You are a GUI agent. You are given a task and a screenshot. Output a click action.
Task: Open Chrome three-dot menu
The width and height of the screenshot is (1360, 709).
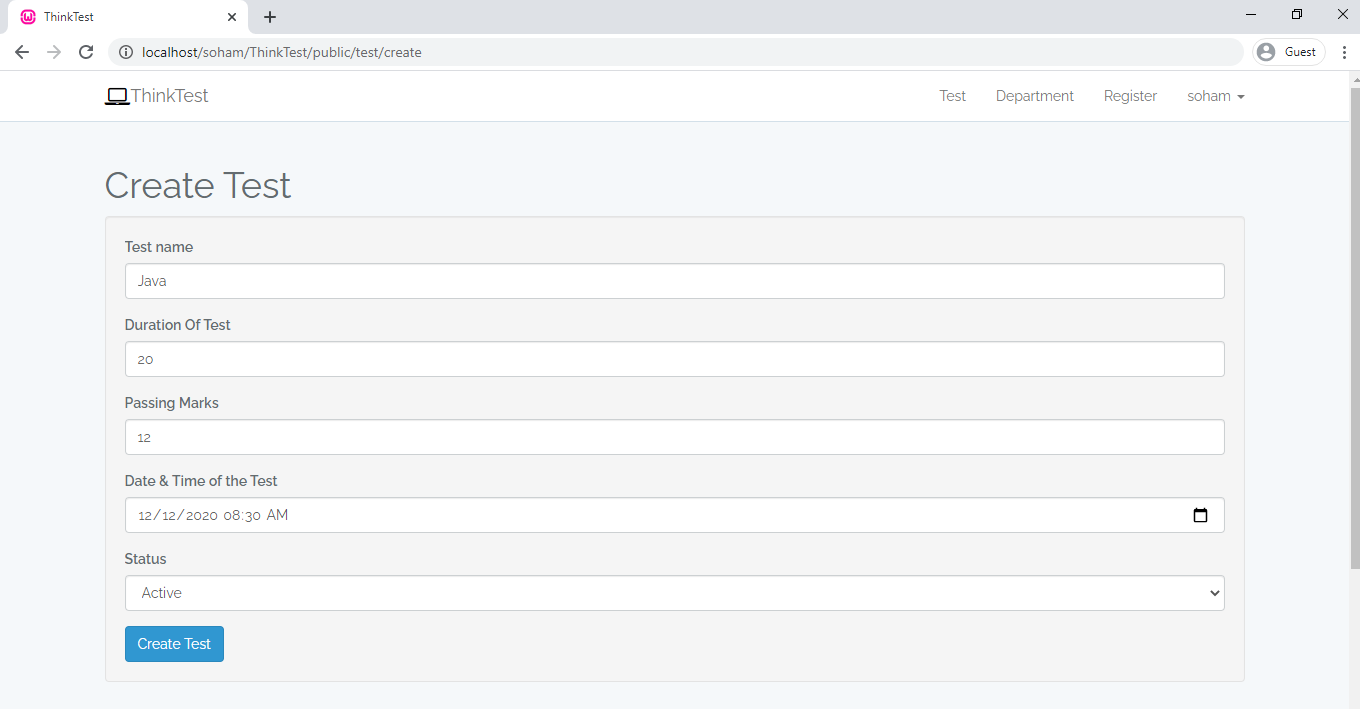point(1344,52)
